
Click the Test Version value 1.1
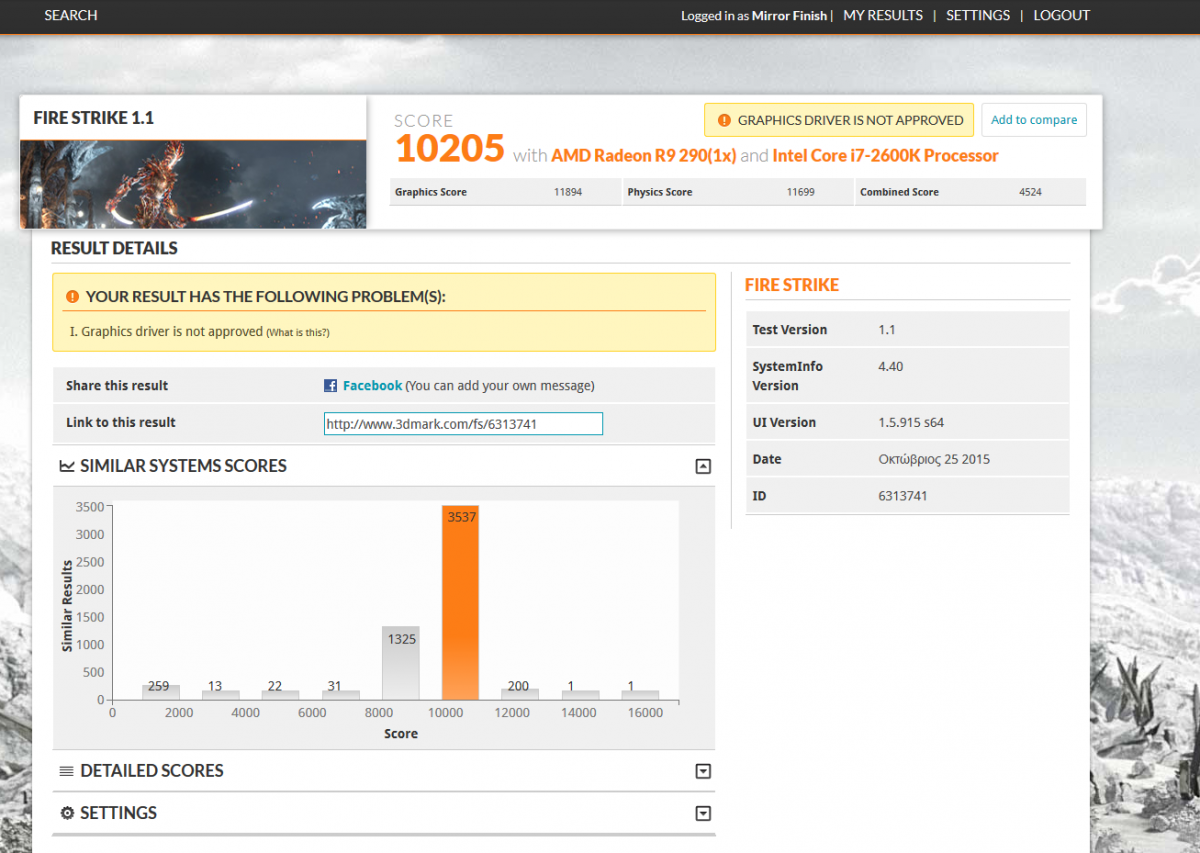click(x=886, y=330)
